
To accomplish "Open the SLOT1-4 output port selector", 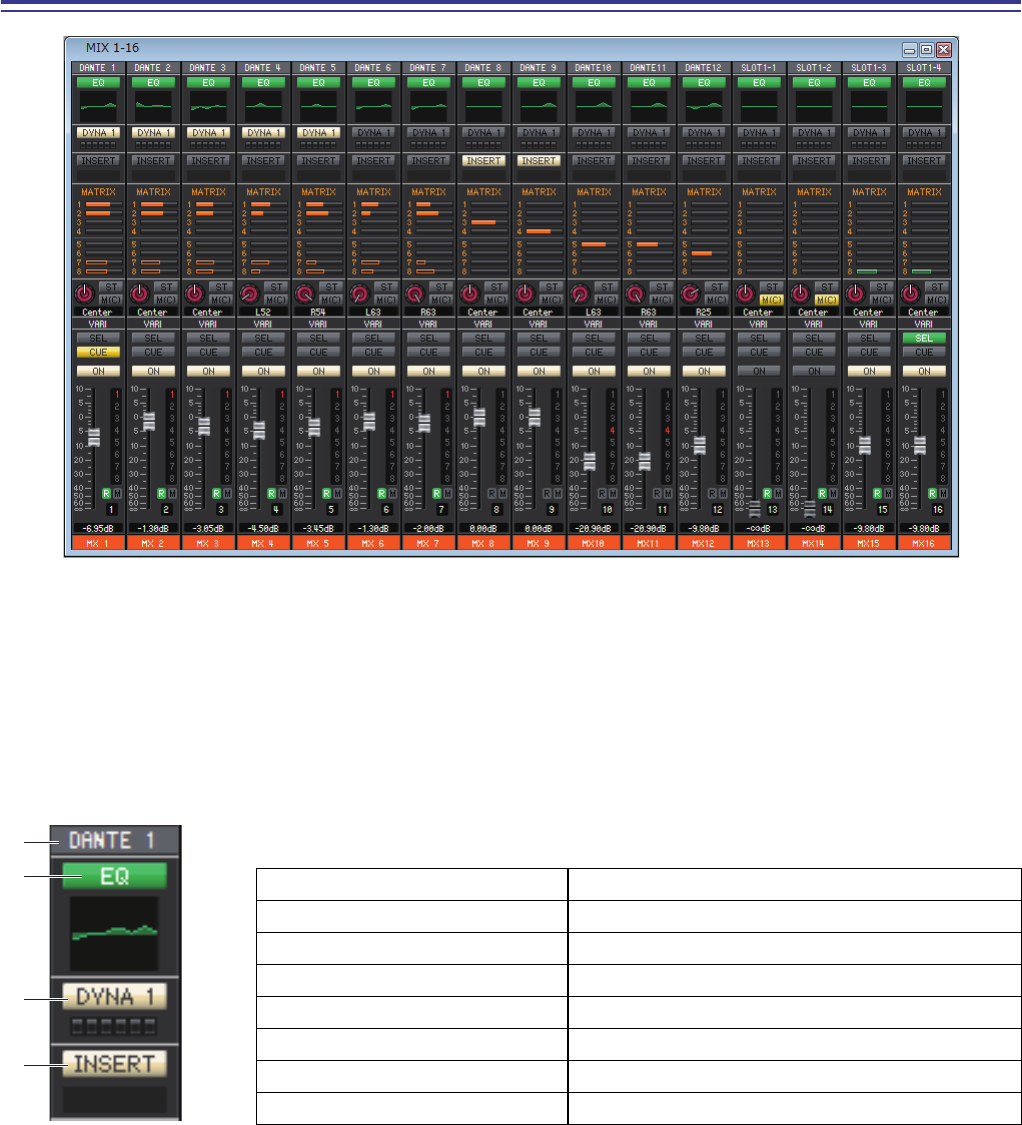I will point(924,67).
